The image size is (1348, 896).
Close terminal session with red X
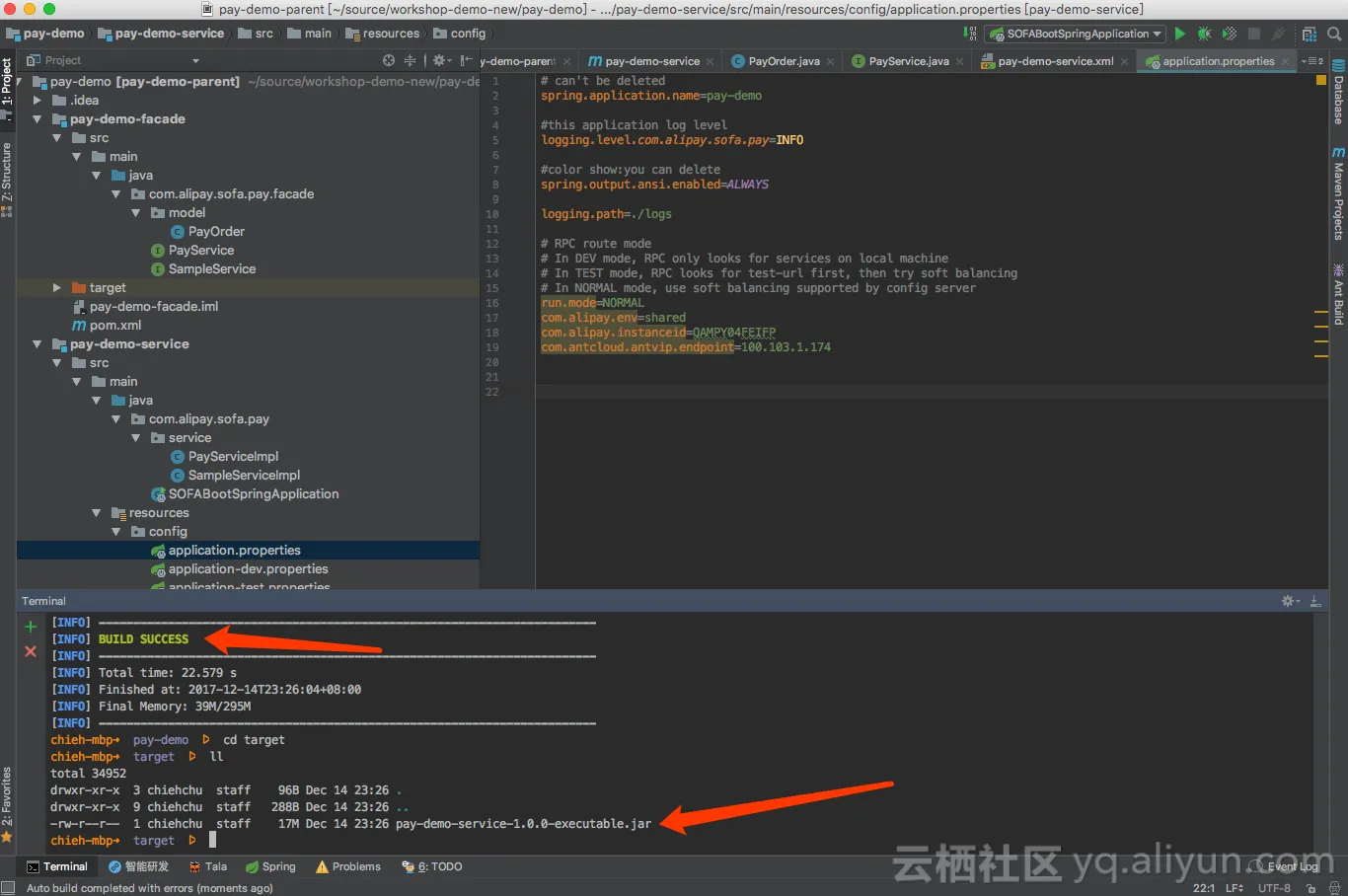[31, 651]
